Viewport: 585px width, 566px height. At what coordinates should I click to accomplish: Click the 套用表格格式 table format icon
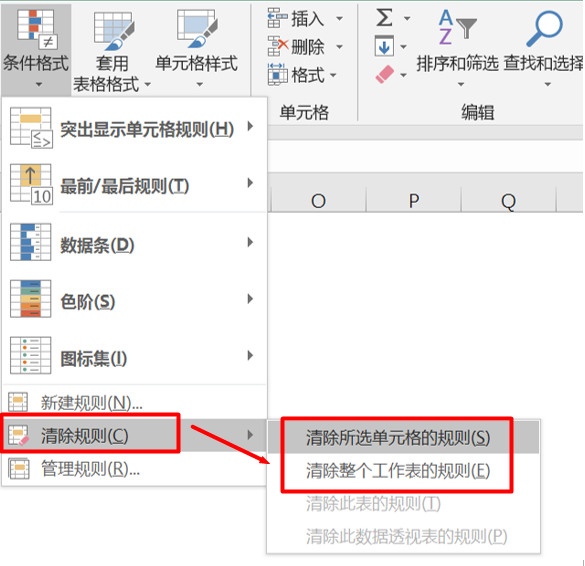click(114, 31)
